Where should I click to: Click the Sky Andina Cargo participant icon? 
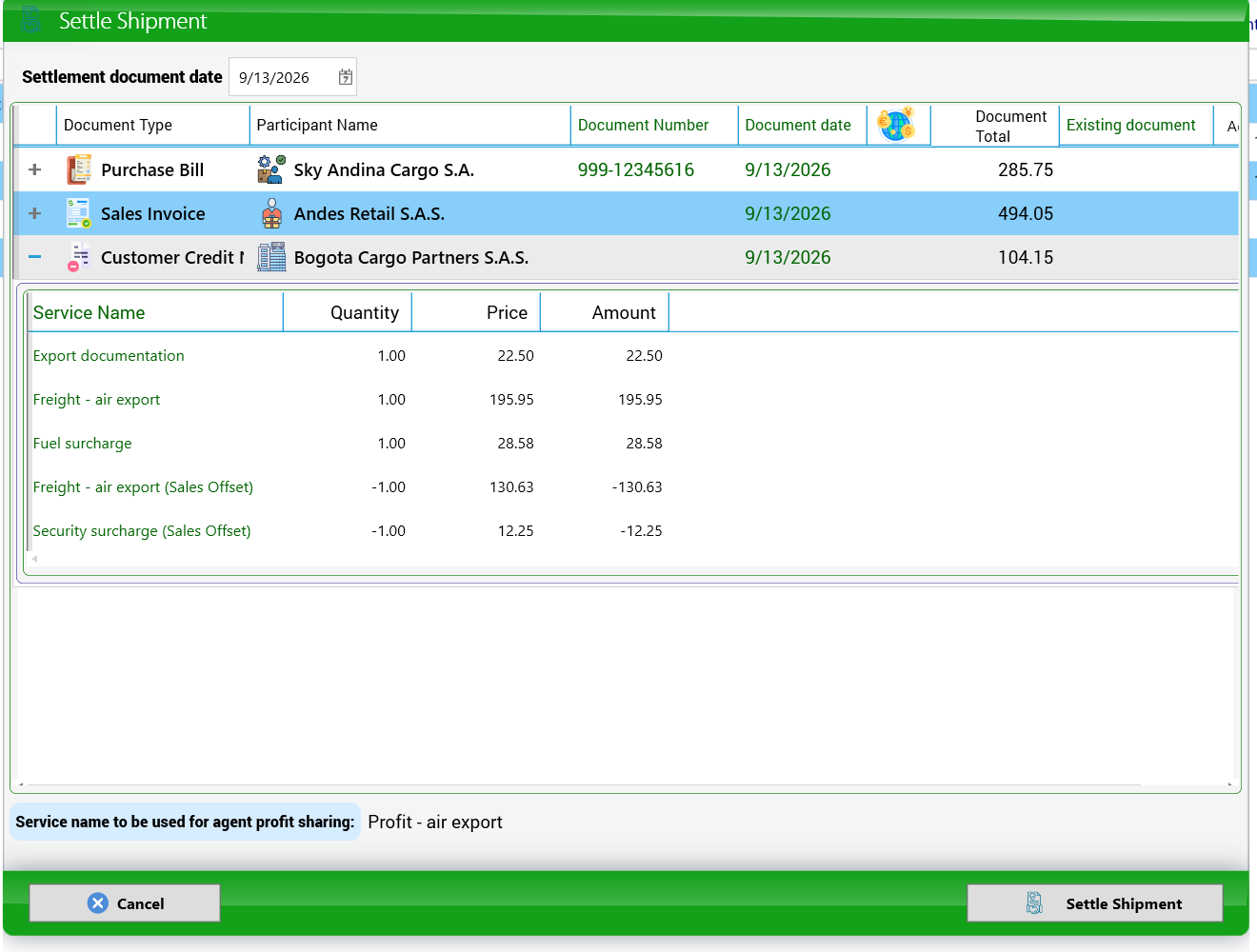point(271,169)
